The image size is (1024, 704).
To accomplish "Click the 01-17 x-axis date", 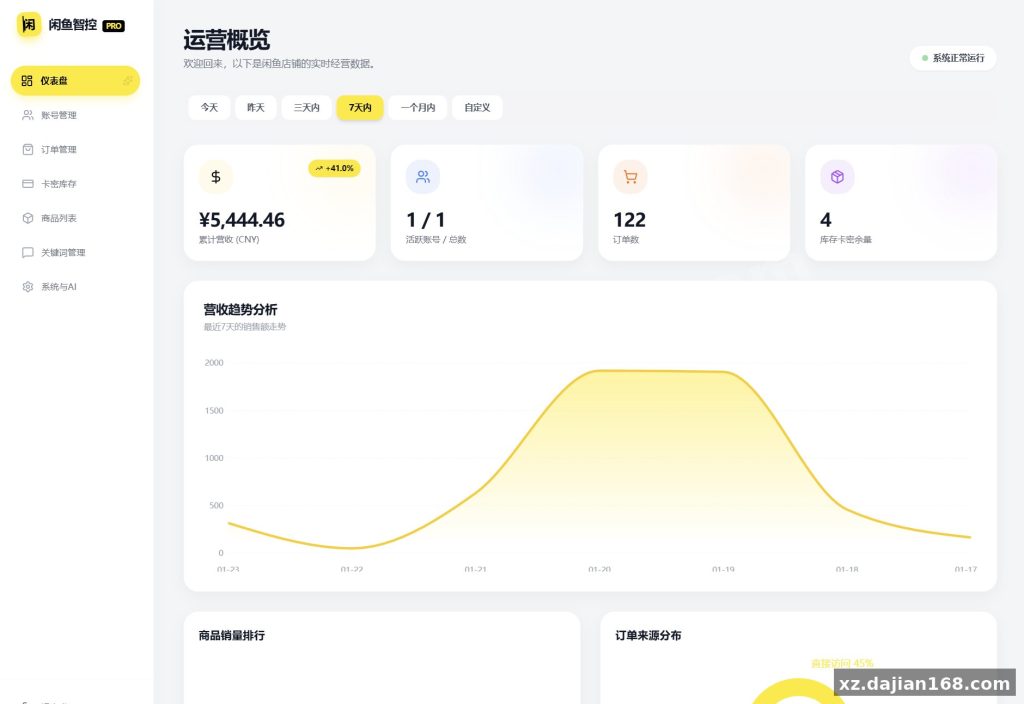I will (966, 569).
